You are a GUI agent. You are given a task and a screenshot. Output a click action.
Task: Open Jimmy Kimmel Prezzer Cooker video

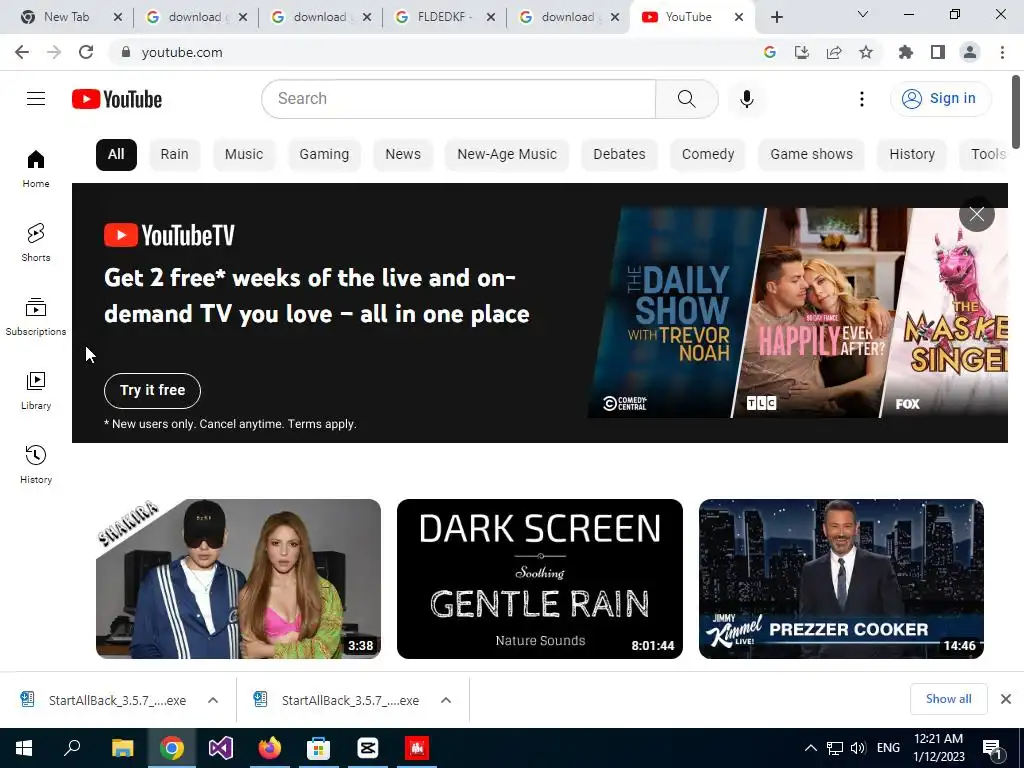[841, 579]
